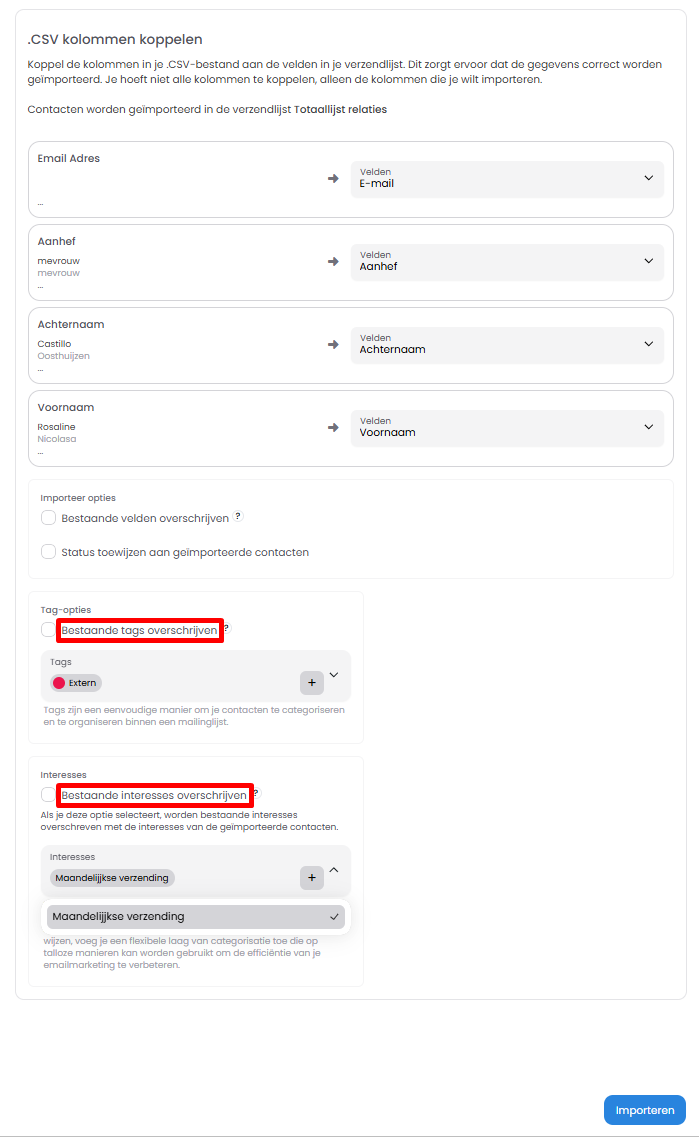Click the arrow icon in Email Adres row
The width and height of the screenshot is (699, 1137).
(x=333, y=178)
